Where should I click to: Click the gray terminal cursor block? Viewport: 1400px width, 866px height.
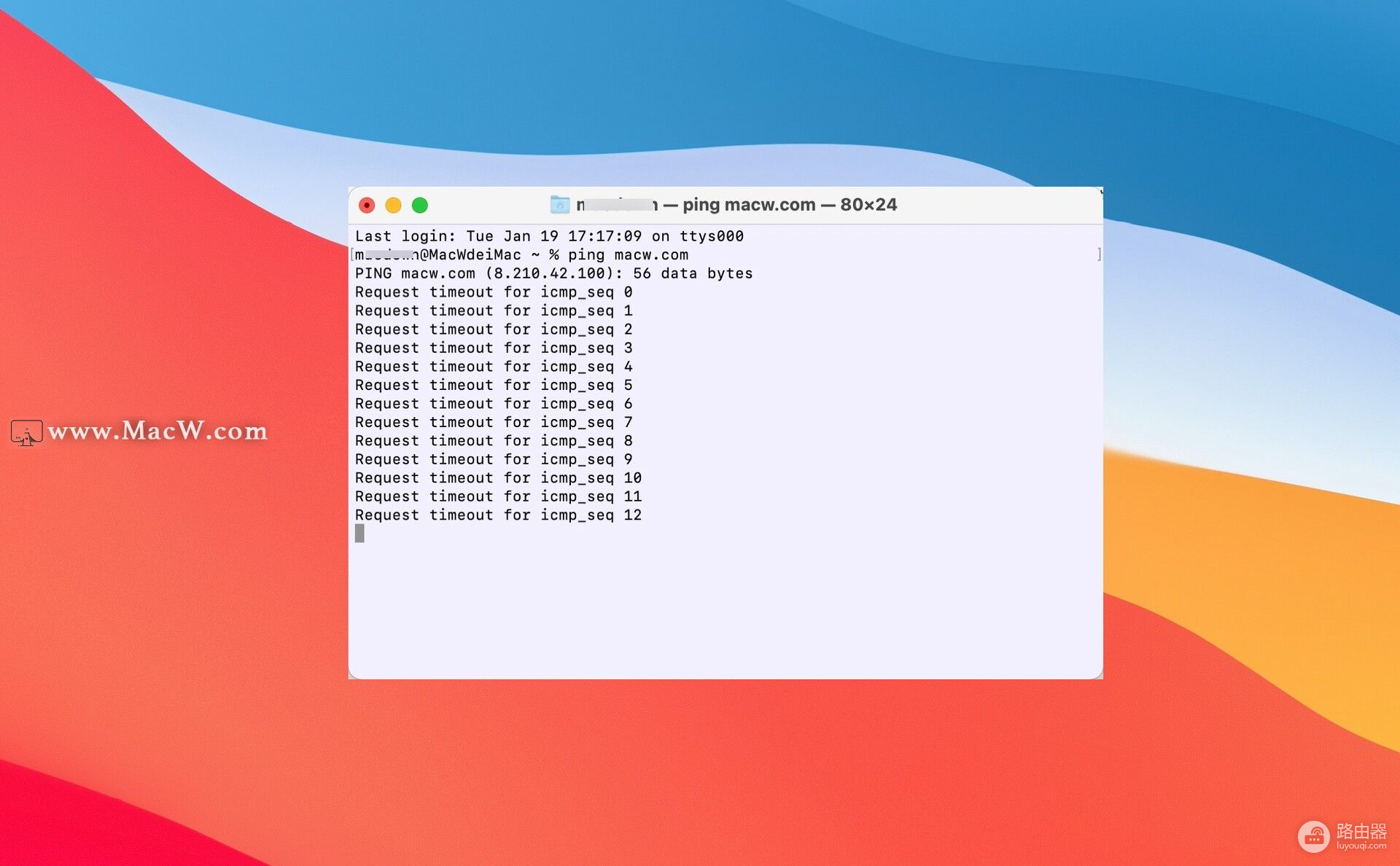click(359, 534)
